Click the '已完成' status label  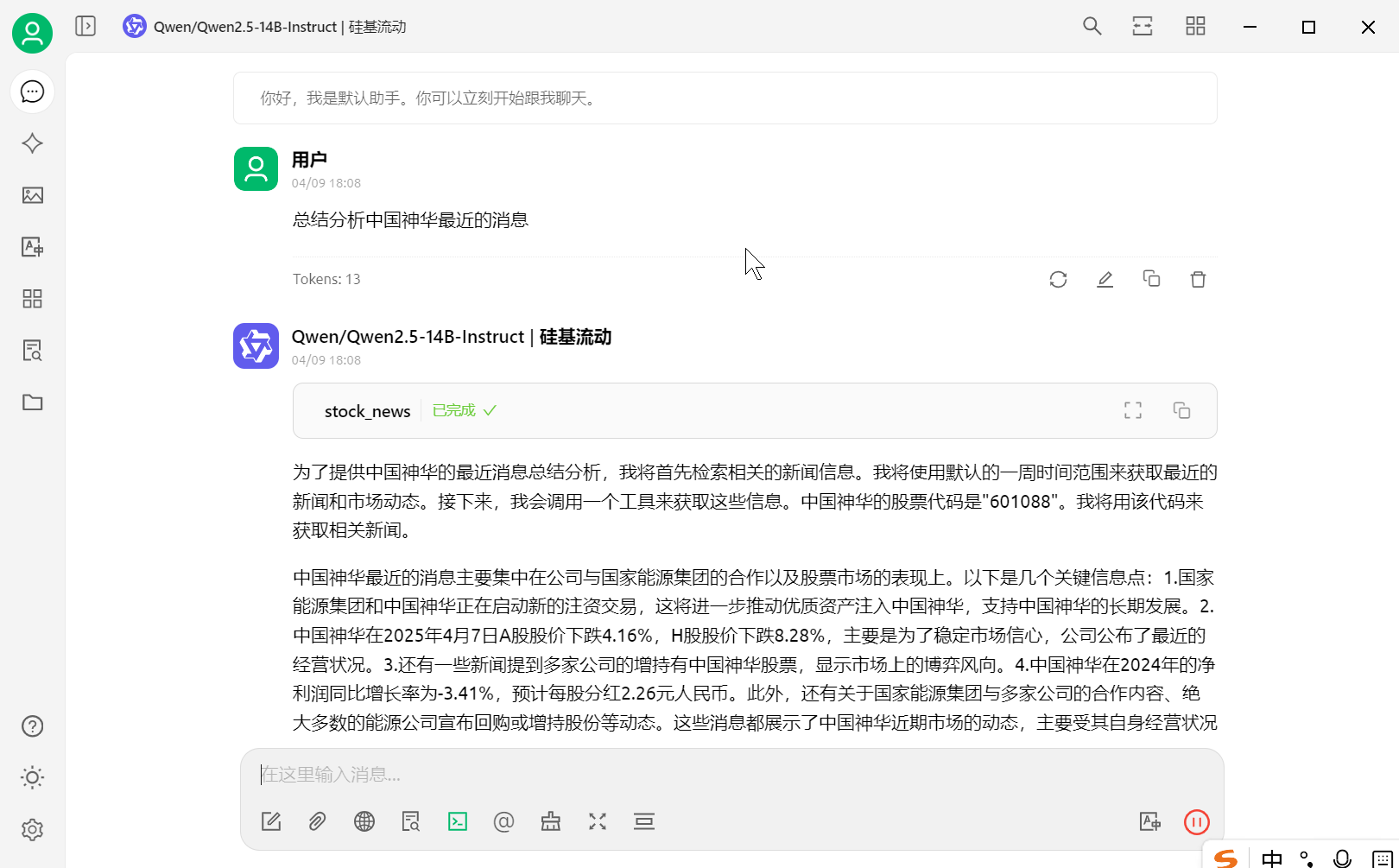coord(454,410)
